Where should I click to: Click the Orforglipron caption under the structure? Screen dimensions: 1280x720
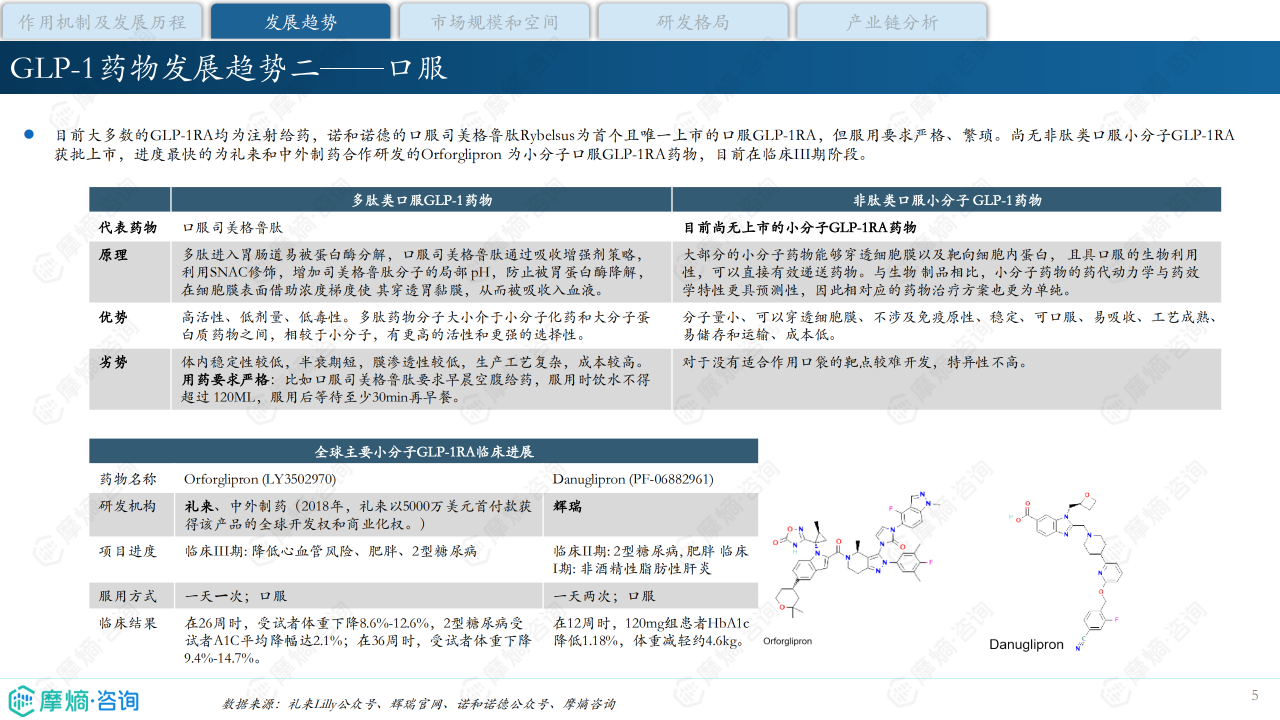tap(787, 641)
